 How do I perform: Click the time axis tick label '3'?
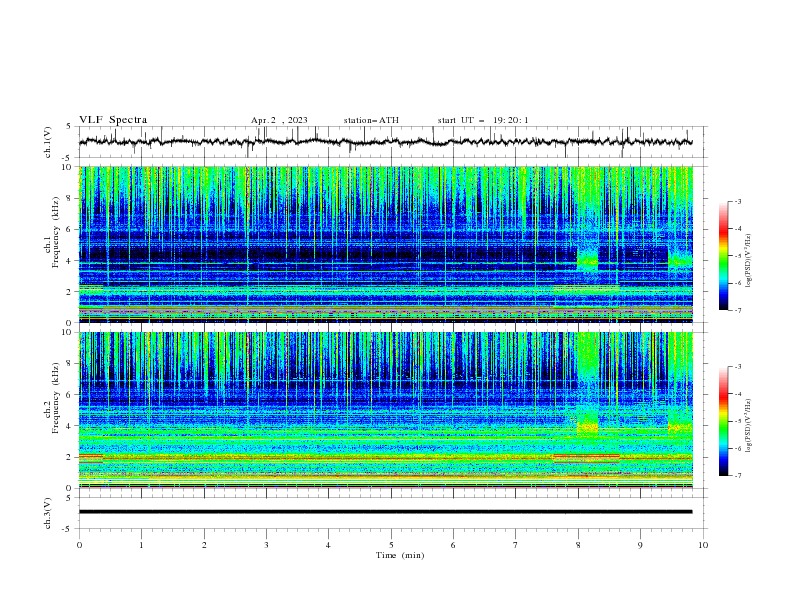(266, 545)
